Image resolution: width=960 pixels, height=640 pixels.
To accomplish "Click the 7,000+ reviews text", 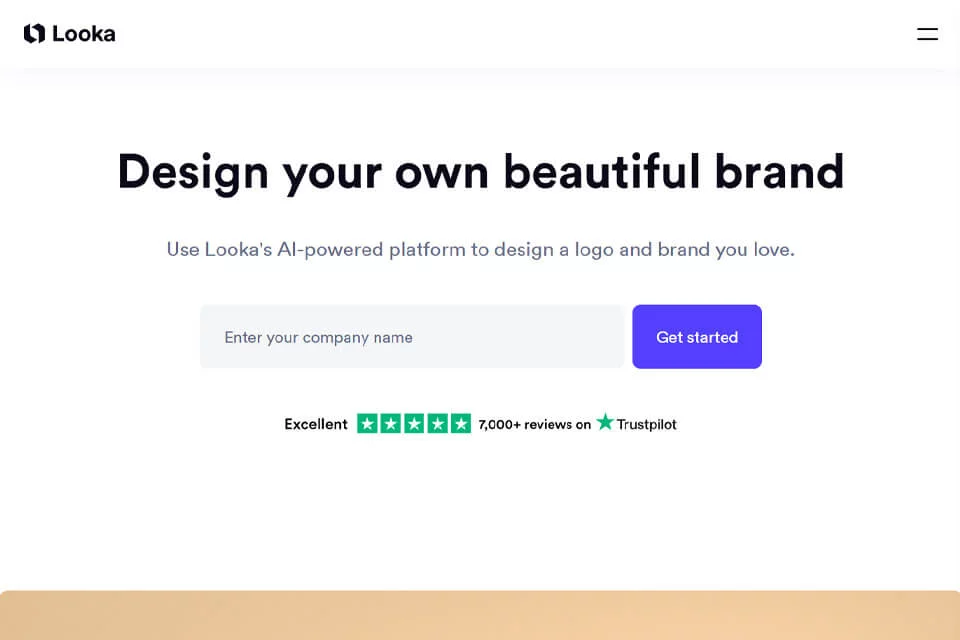I will click(x=525, y=424).
